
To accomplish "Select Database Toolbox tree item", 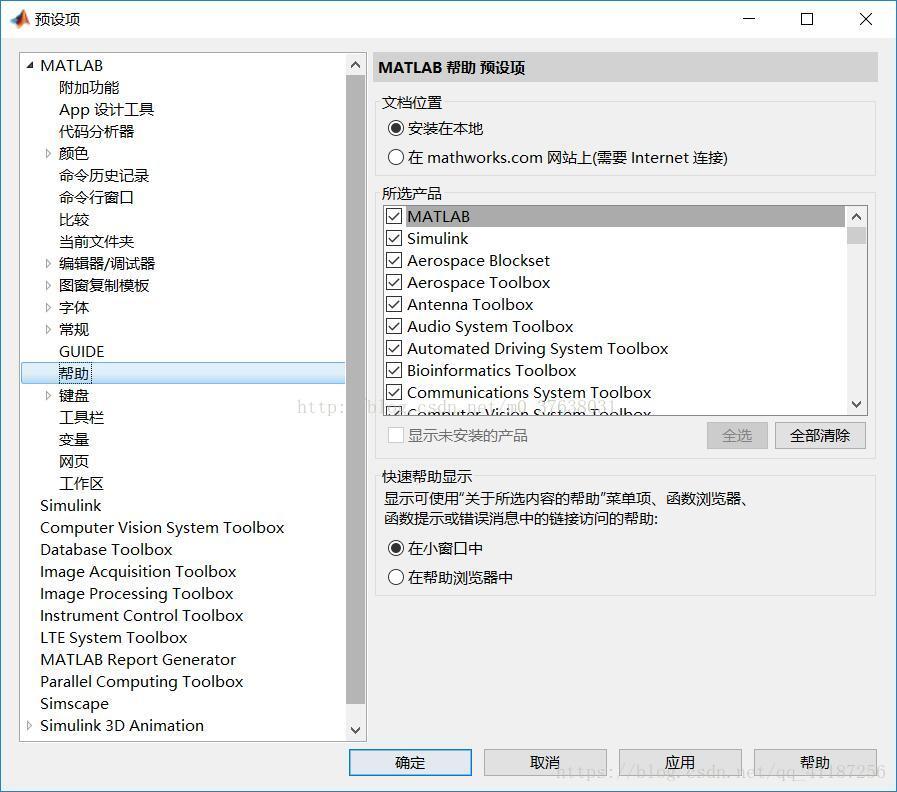I will click(106, 549).
